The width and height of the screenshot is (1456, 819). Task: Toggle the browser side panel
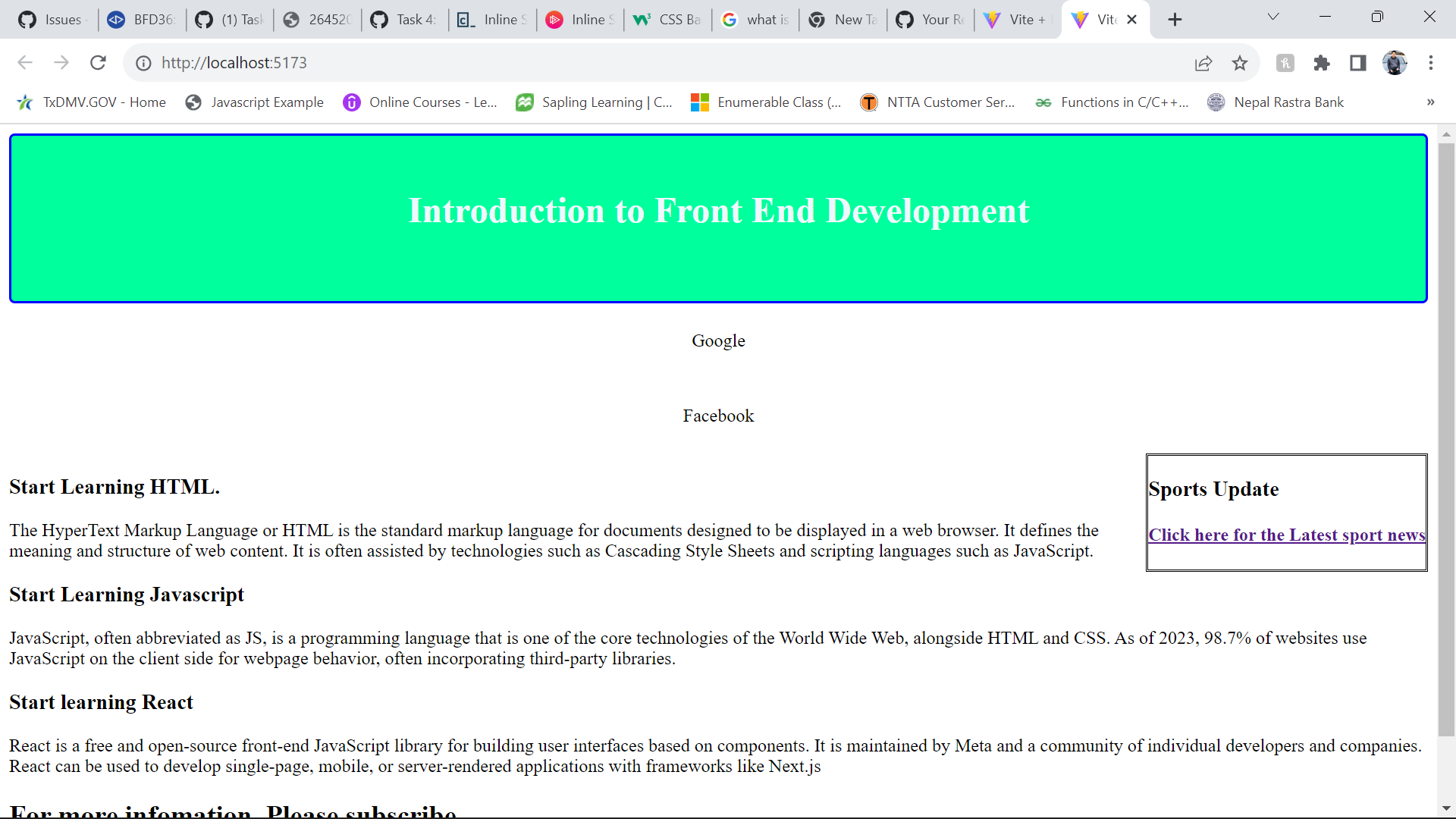pyautogui.click(x=1357, y=64)
